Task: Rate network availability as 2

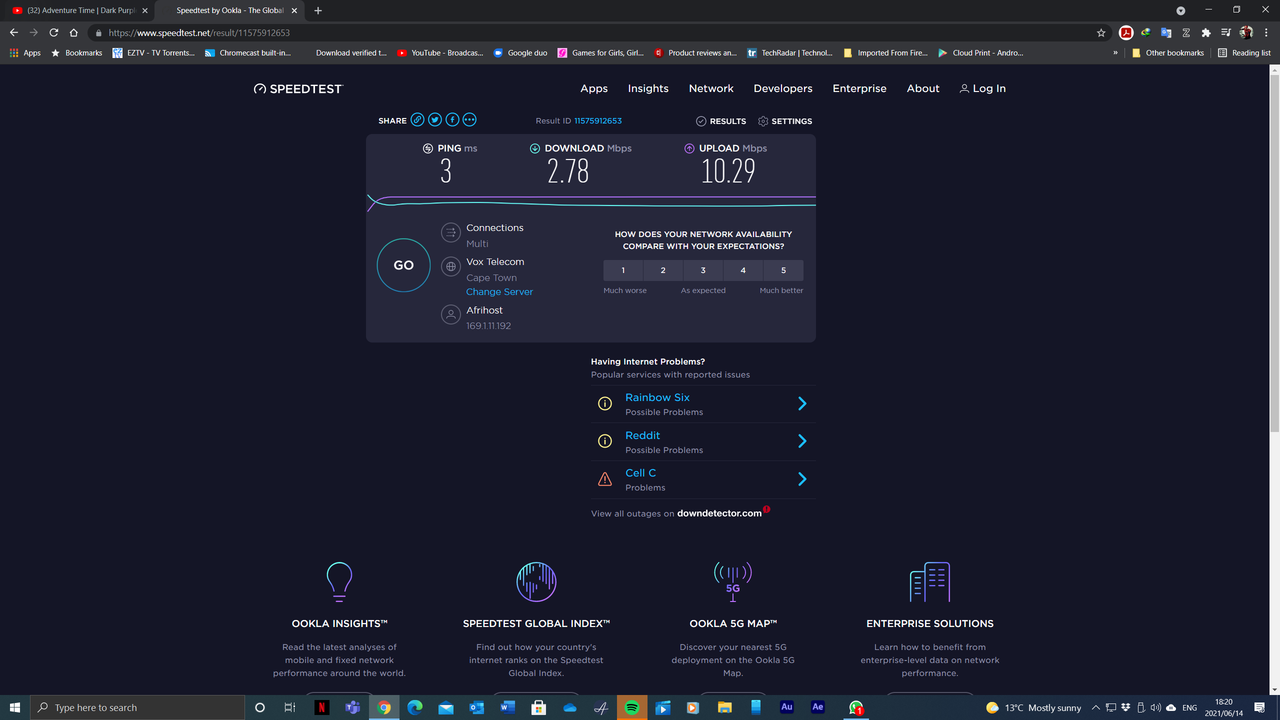Action: (x=663, y=270)
